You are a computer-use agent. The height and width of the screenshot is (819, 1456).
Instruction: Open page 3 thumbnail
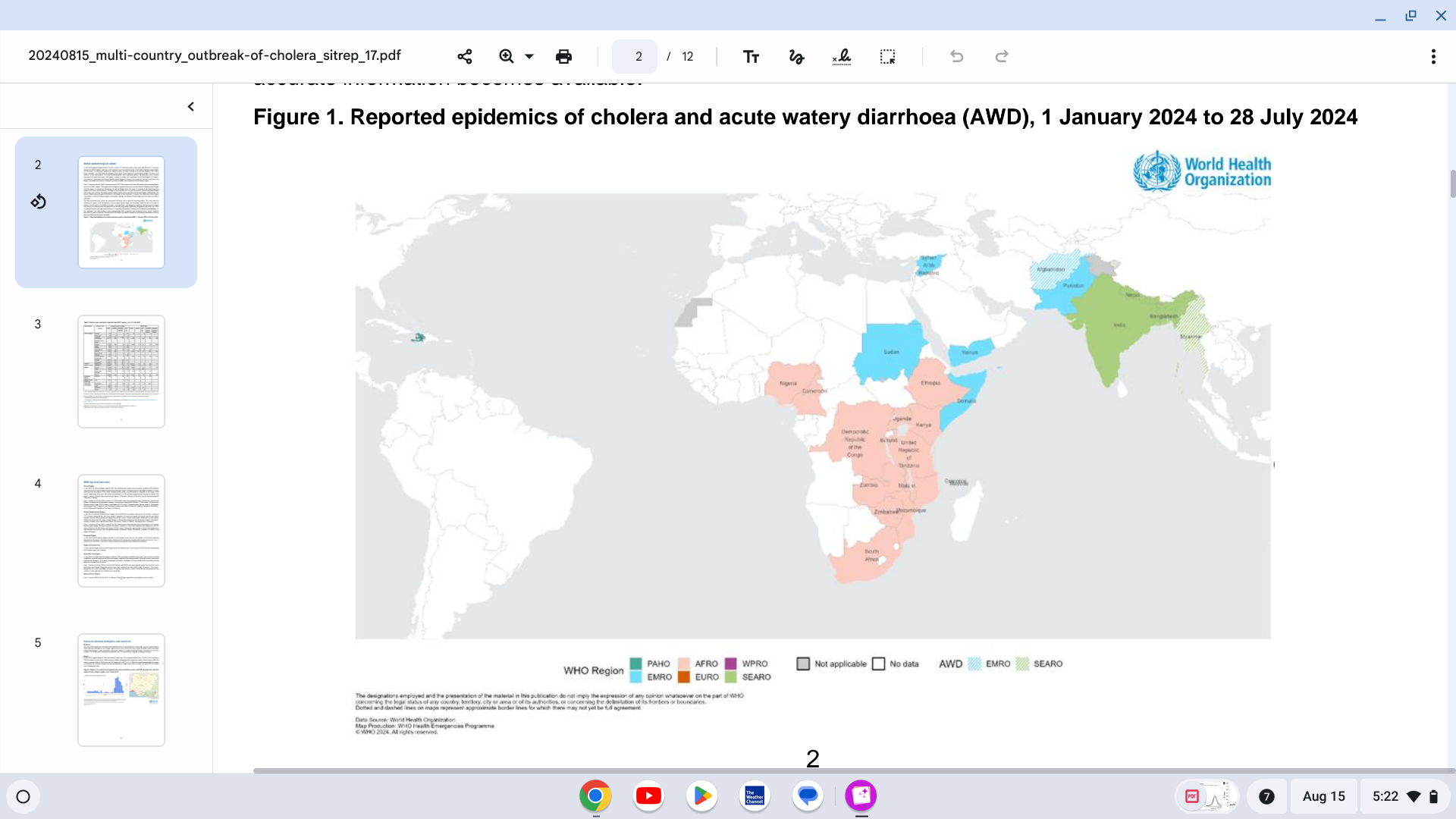pos(121,371)
